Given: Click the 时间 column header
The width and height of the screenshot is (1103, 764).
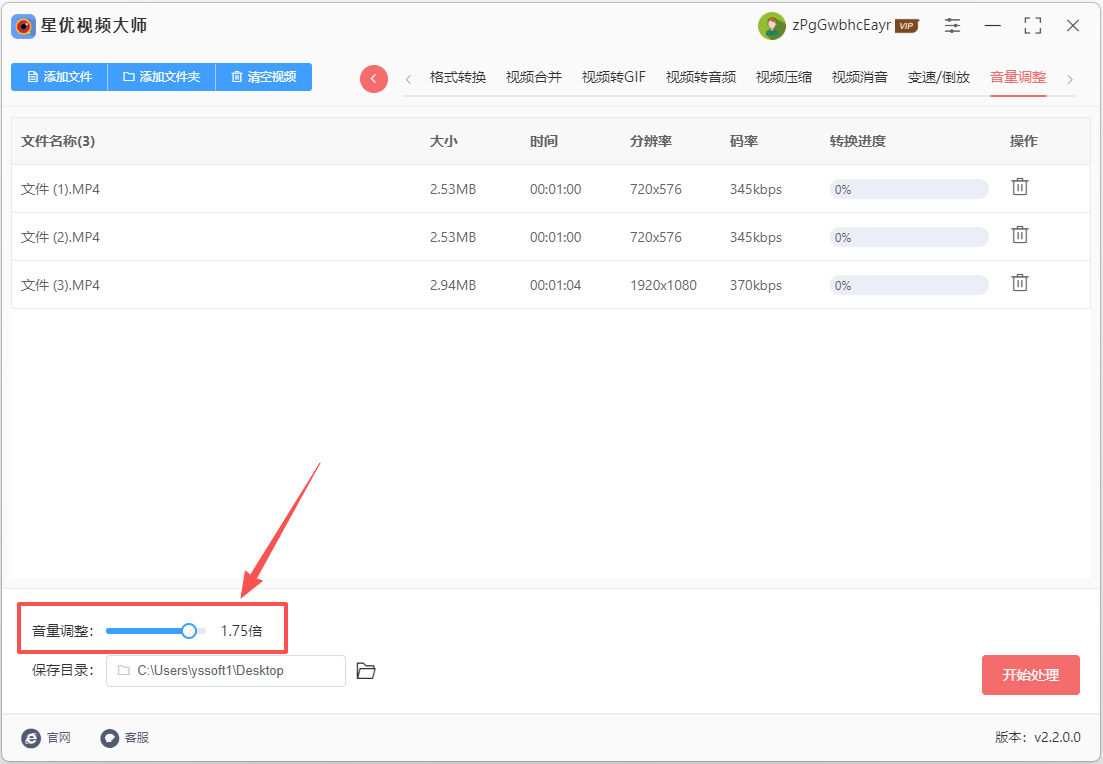Looking at the screenshot, I should point(544,141).
